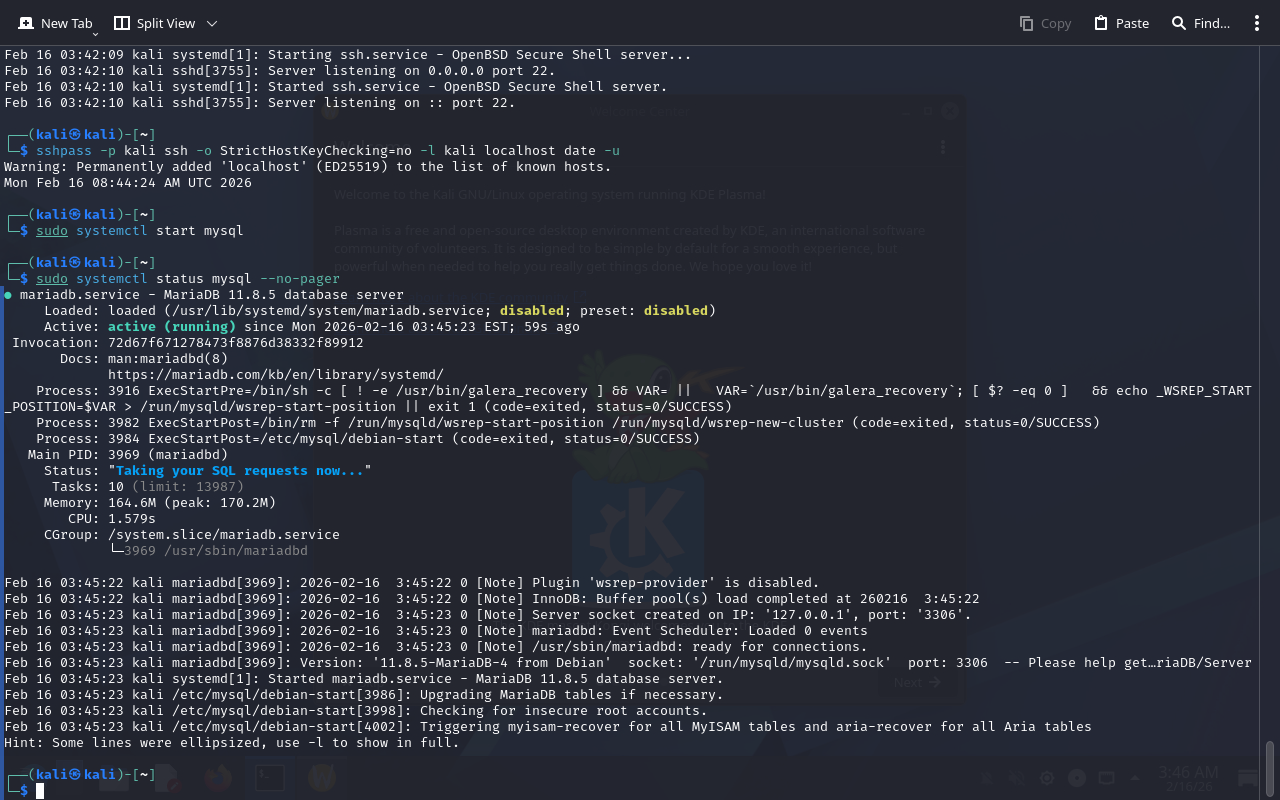Click the "Taking your SQL requests now..." status

coord(240,471)
